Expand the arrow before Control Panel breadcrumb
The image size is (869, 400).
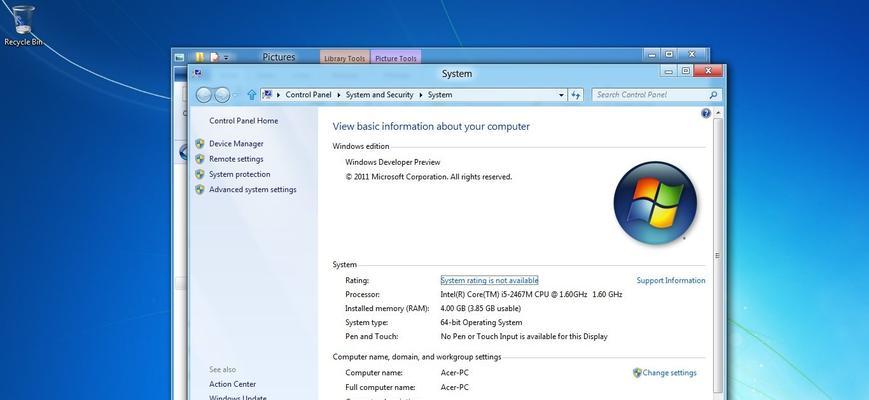point(278,95)
